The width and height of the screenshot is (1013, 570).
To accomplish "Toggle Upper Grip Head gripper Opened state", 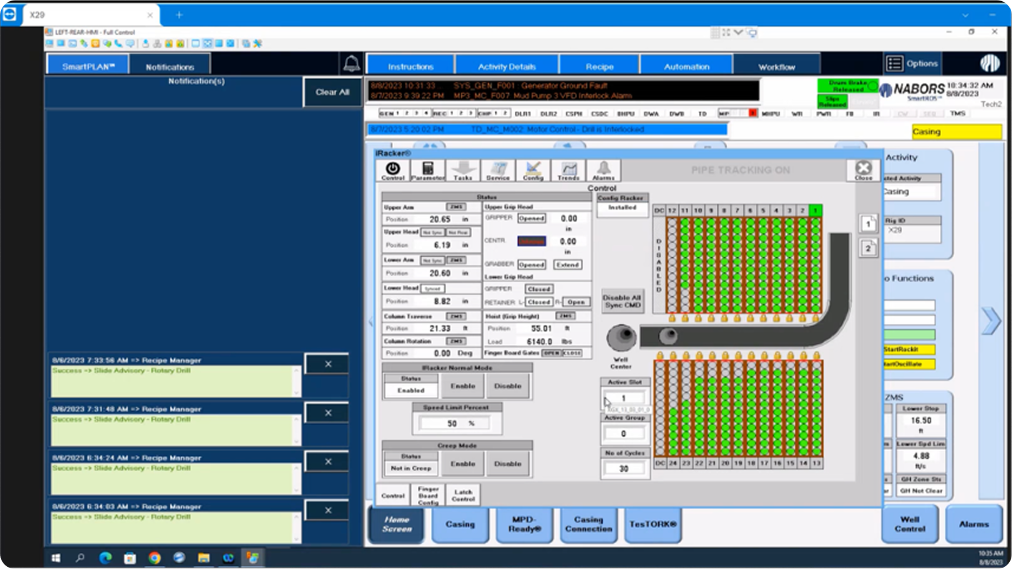I will pos(532,218).
